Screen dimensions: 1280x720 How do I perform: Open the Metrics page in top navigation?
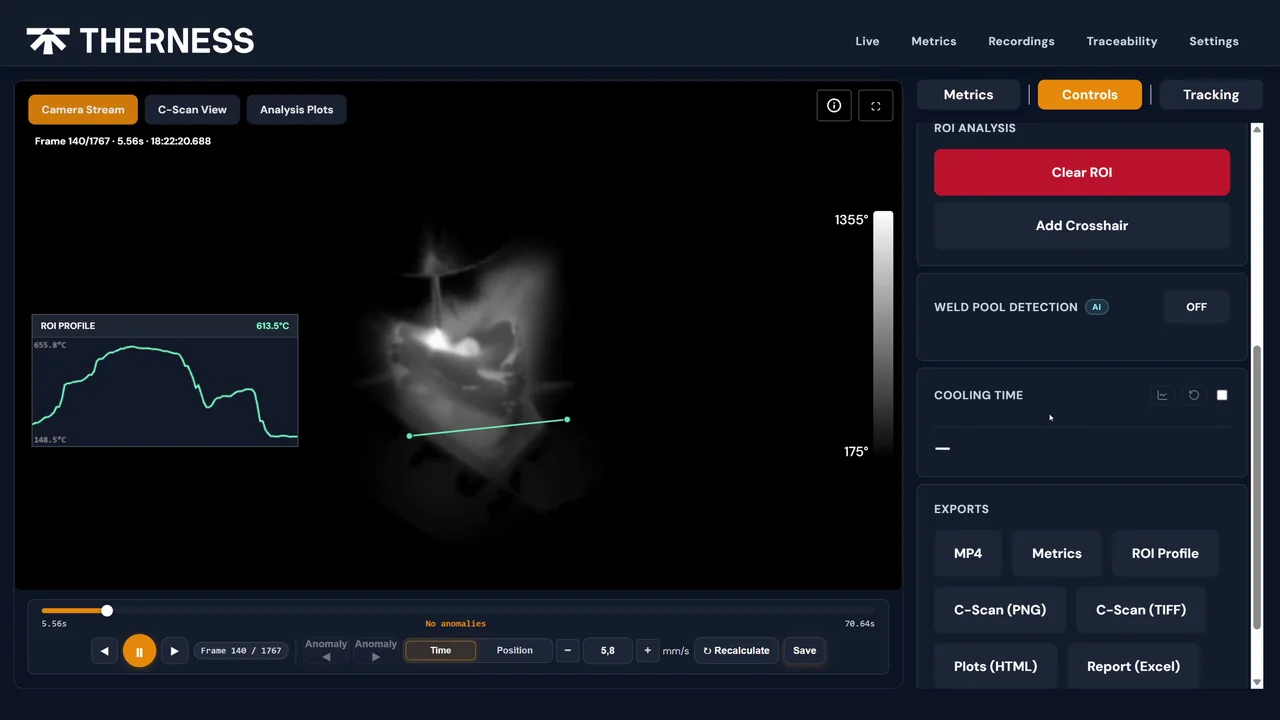click(934, 41)
